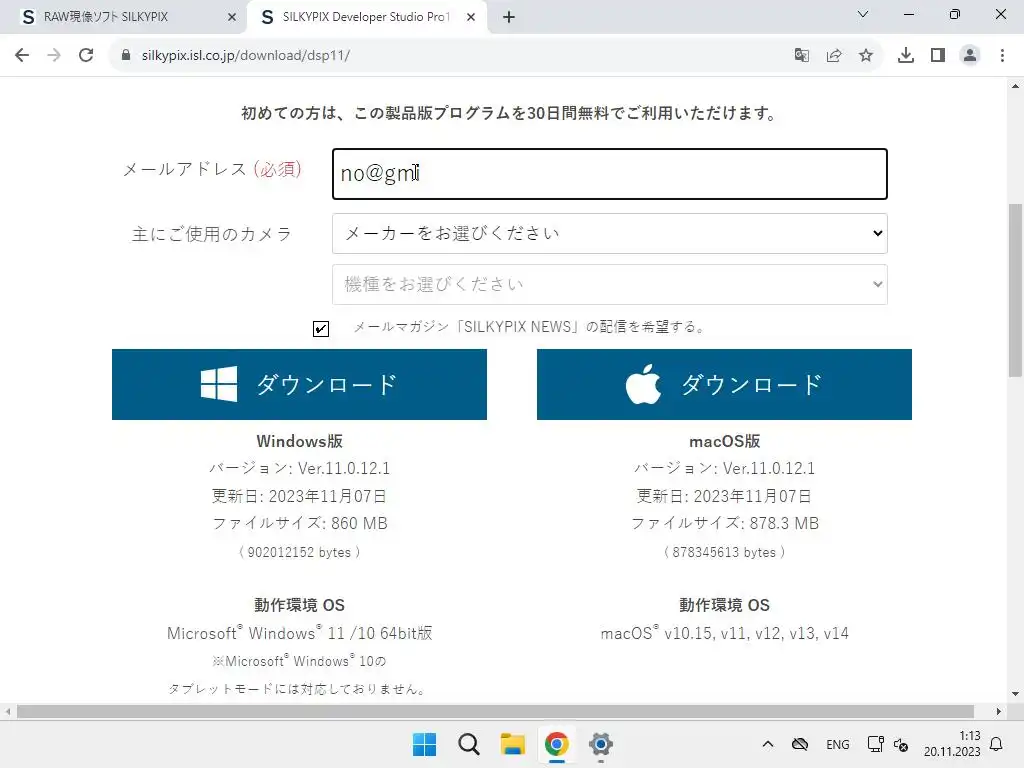Screen dimensions: 1024x768
Task: Click the horizontal scrollbar right arrow
Action: tap(999, 712)
